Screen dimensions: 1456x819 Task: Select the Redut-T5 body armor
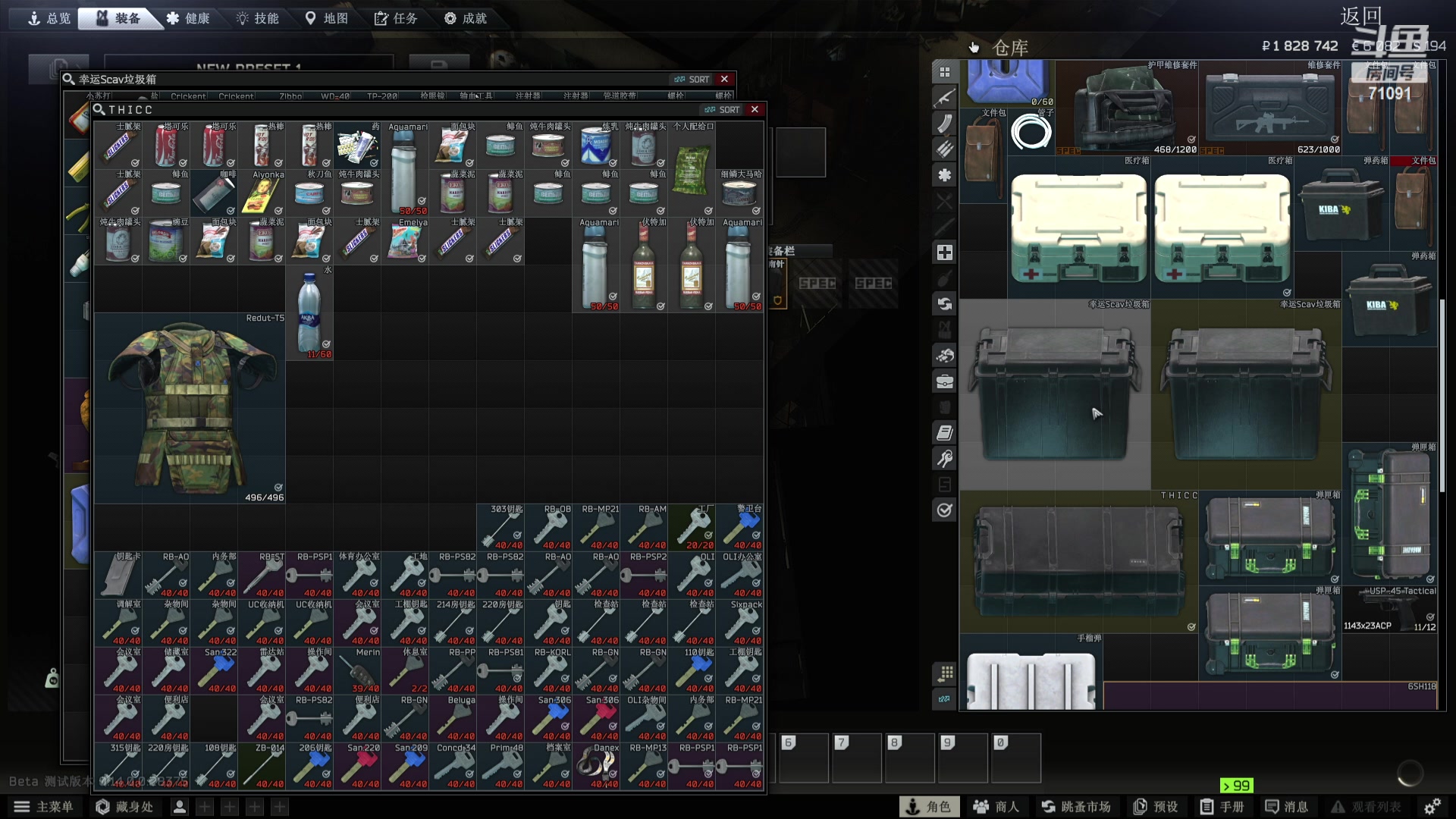click(x=190, y=409)
